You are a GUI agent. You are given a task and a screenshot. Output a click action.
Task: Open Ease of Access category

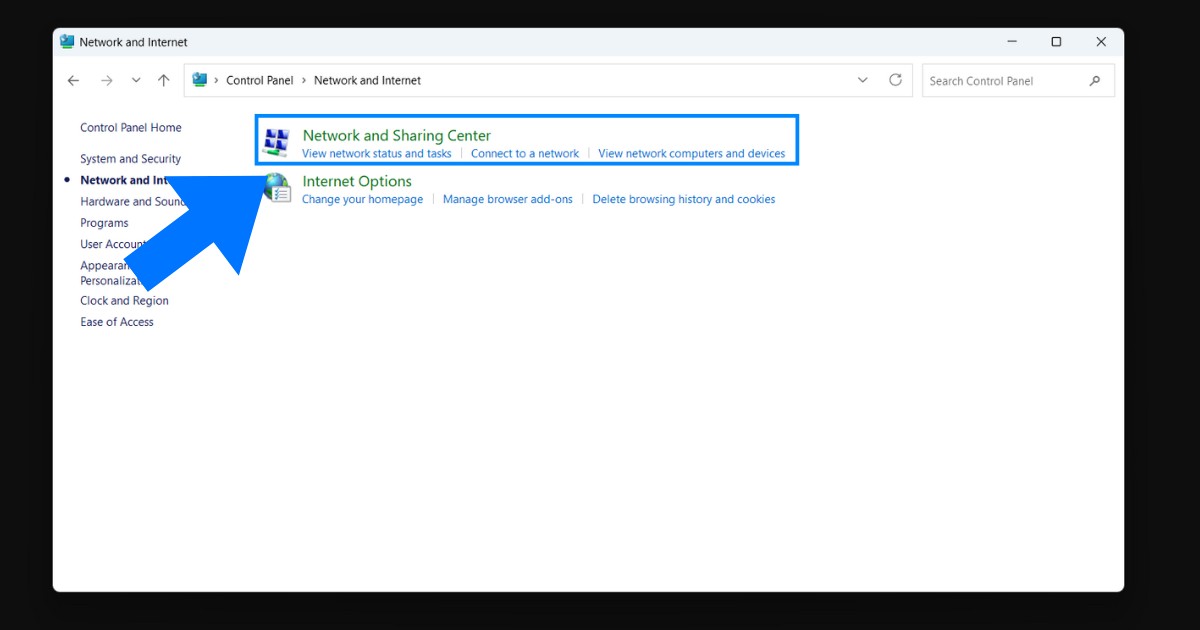(116, 321)
